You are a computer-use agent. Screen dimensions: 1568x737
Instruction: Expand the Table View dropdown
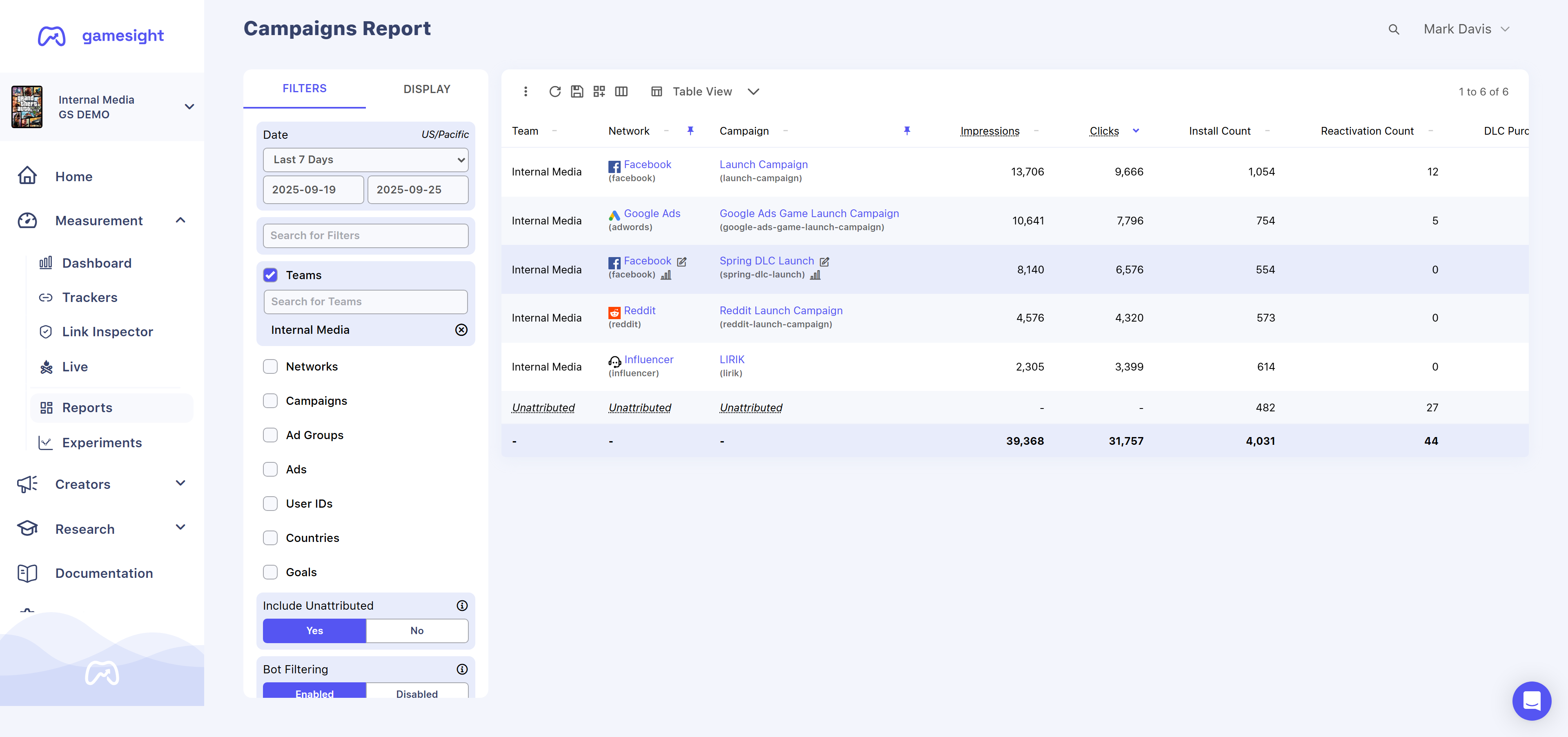(x=753, y=91)
